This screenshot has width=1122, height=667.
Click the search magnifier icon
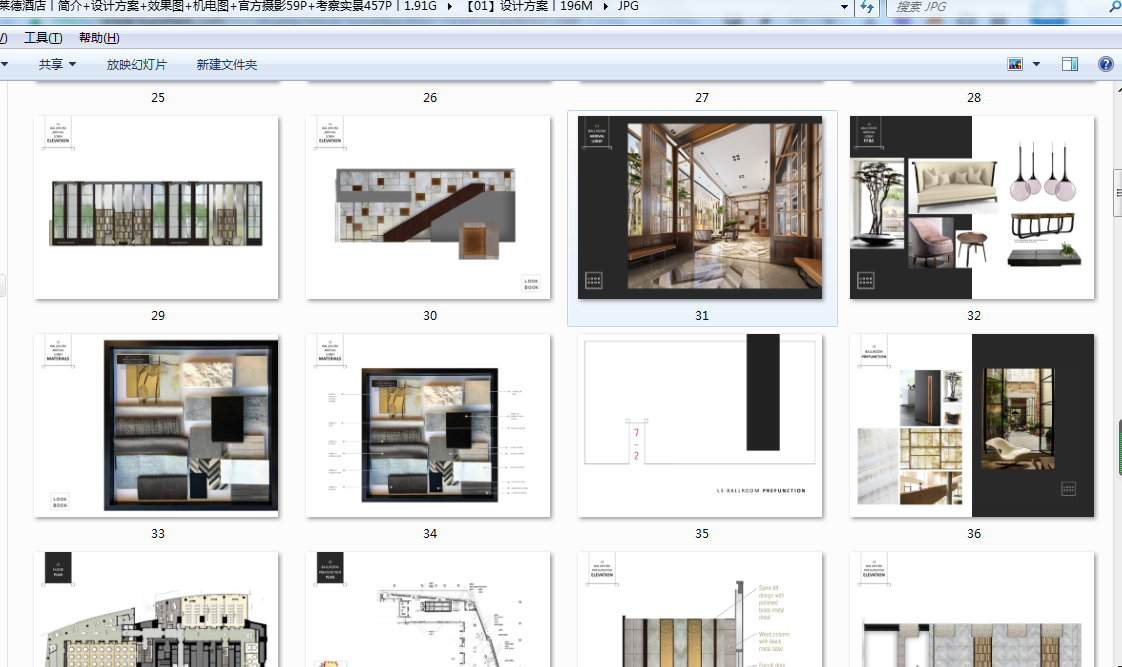tap(1114, 6)
